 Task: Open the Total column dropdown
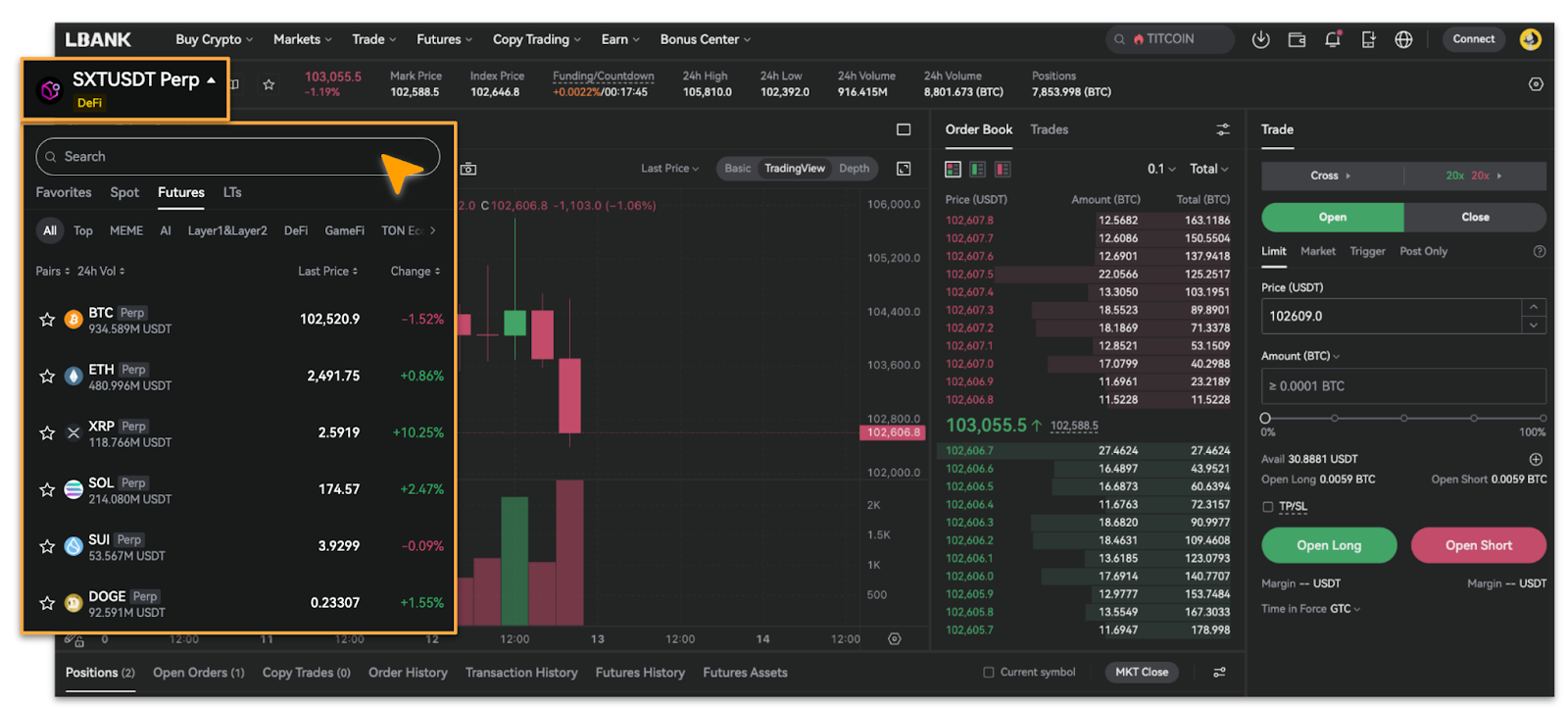tap(1208, 169)
